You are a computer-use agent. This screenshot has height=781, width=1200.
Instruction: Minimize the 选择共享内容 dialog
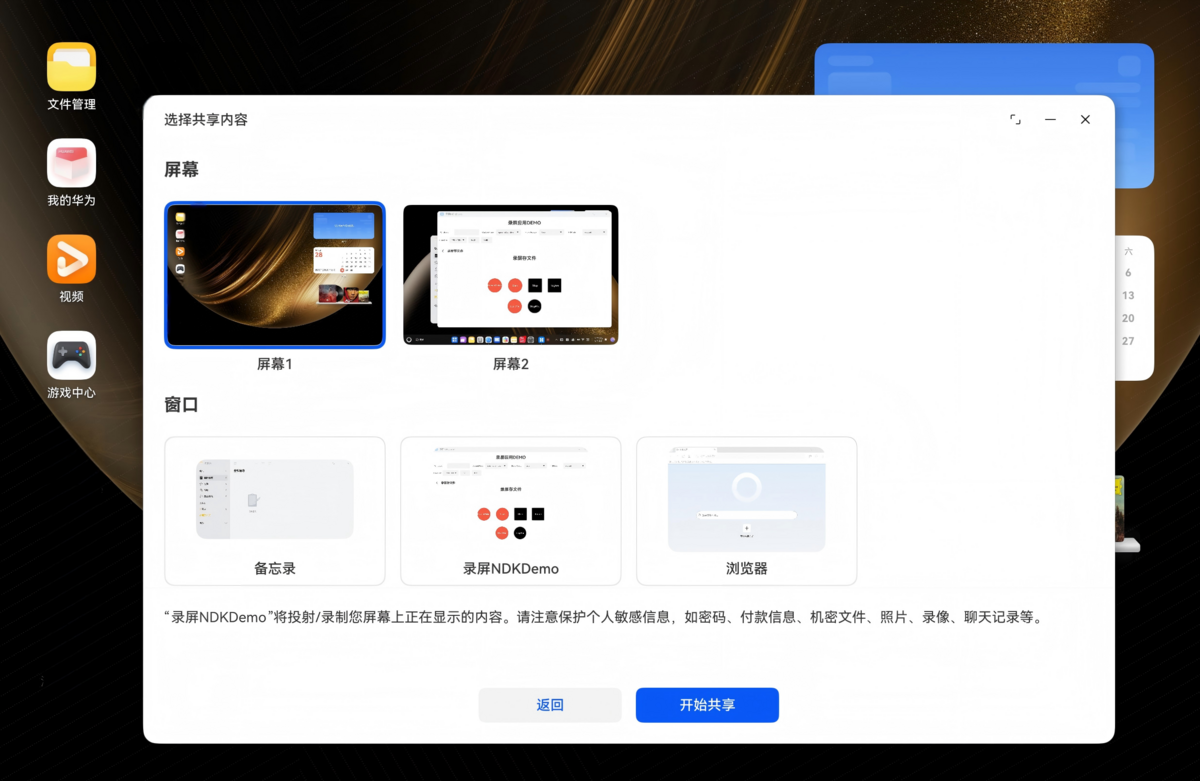click(x=1050, y=120)
